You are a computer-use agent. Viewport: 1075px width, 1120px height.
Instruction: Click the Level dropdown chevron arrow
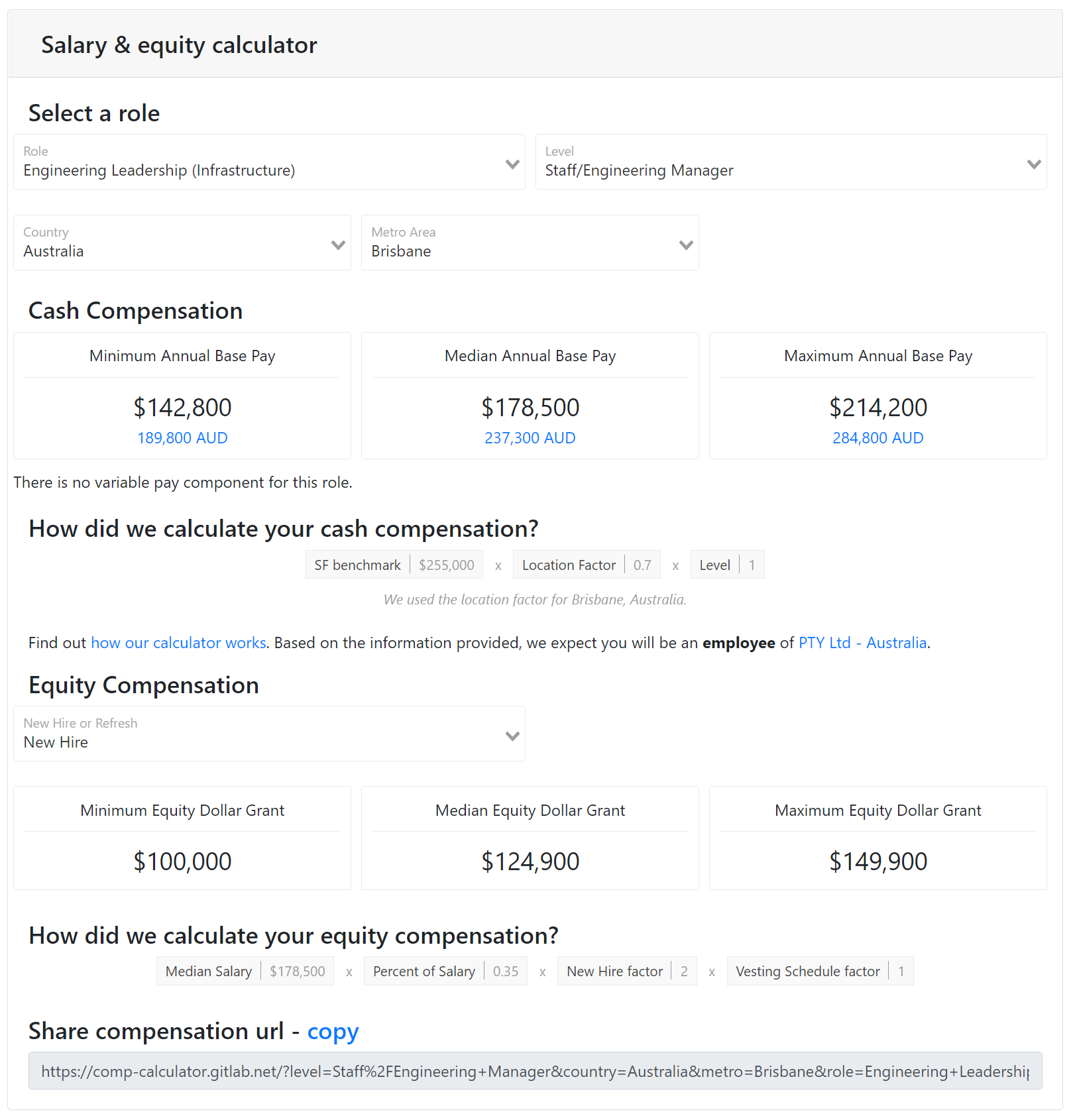[x=1034, y=164]
